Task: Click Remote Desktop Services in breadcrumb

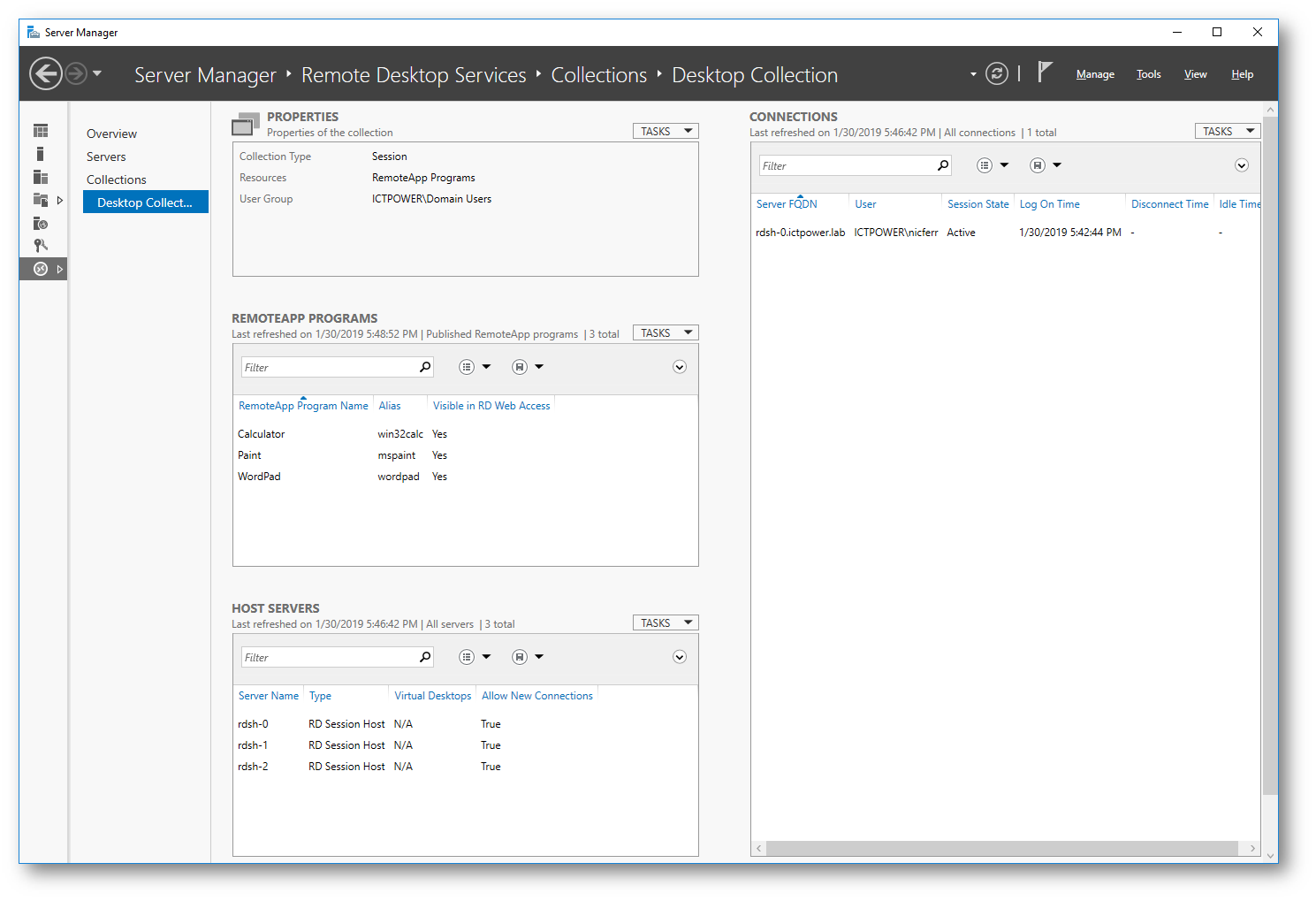Action: click(x=414, y=75)
